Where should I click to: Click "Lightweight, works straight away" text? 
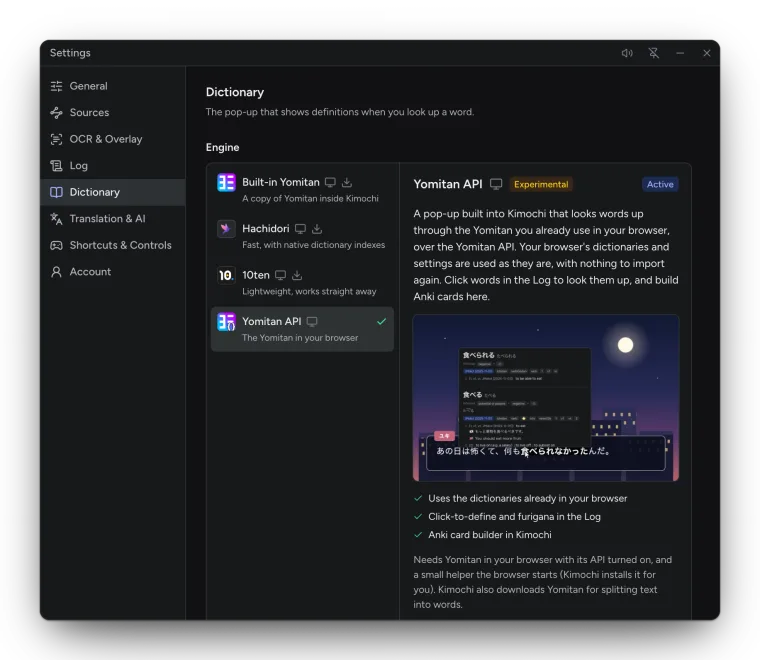point(309,292)
